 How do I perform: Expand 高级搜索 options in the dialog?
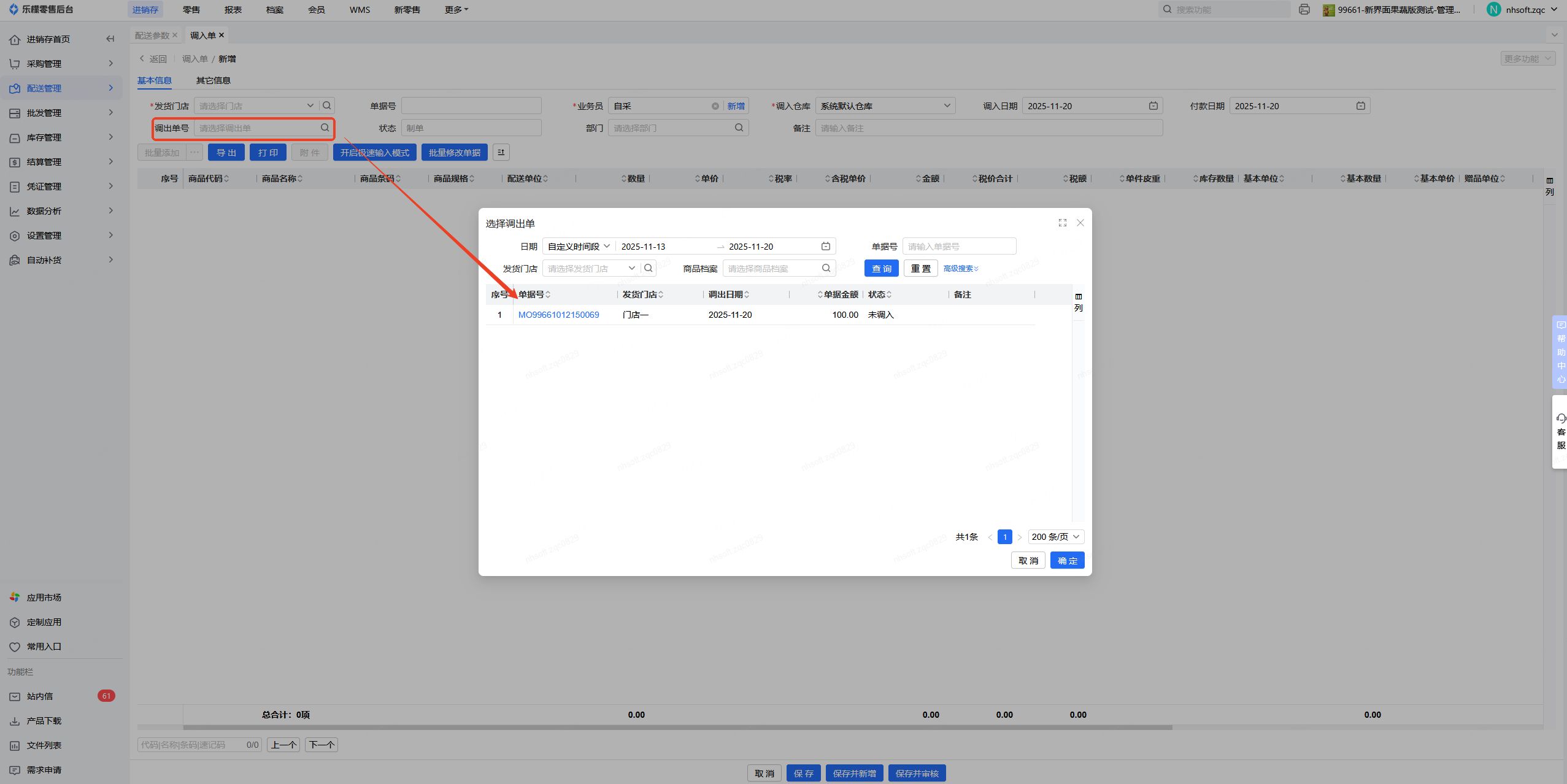tap(960, 269)
